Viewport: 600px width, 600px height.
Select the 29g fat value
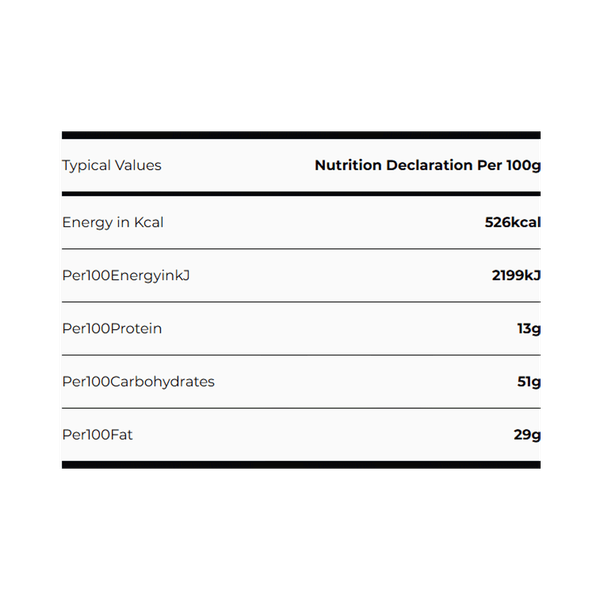coord(527,435)
